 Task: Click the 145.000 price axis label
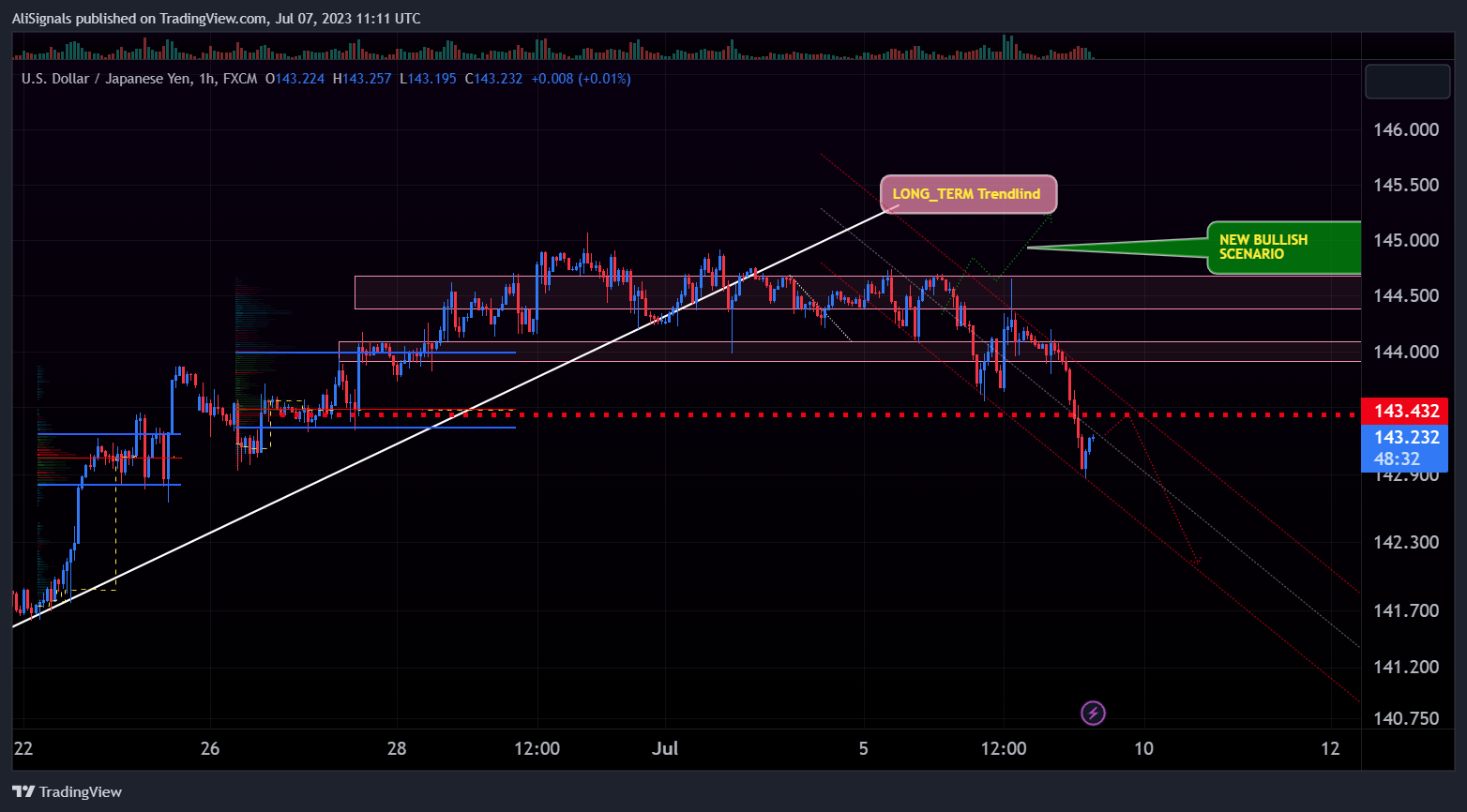coord(1406,240)
